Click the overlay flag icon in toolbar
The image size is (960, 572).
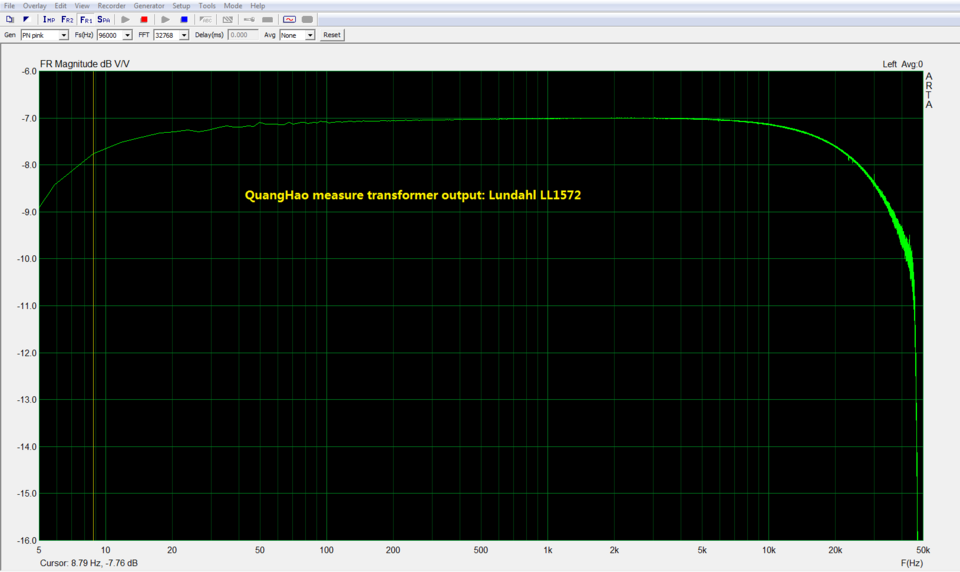coord(26,20)
